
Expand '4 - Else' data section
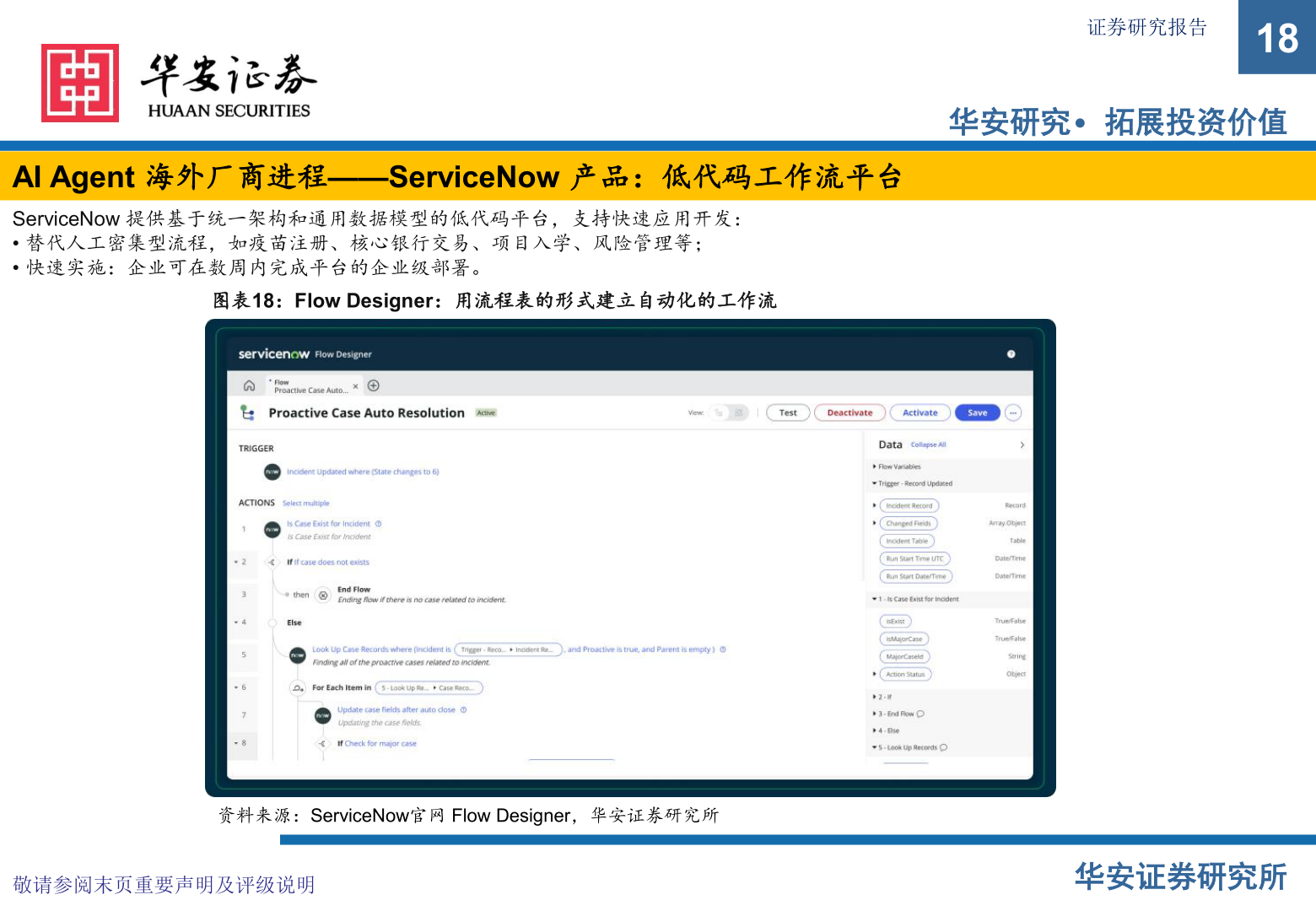pyautogui.click(x=874, y=730)
